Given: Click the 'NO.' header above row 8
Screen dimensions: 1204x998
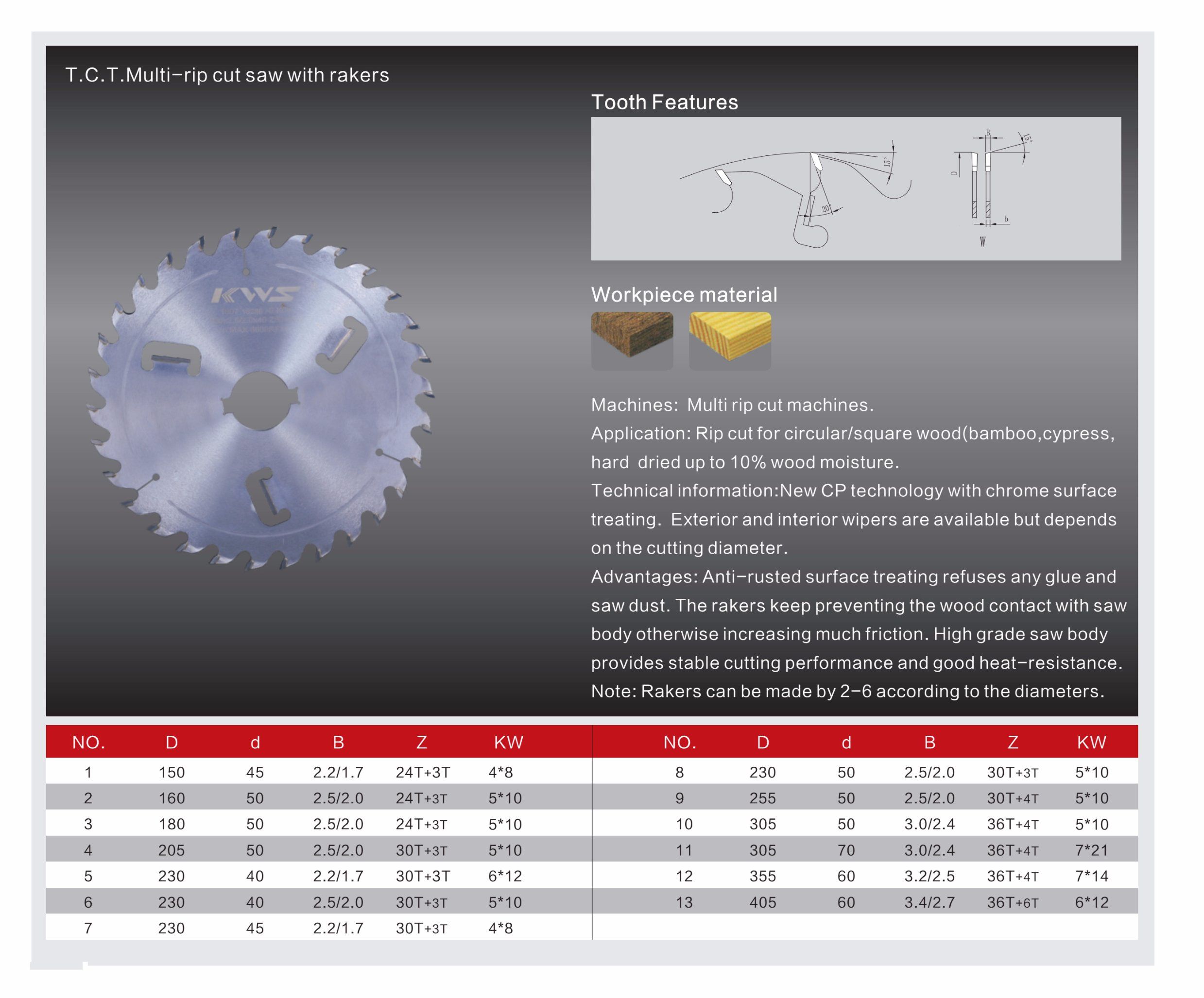Looking at the screenshot, I should coord(679,743).
